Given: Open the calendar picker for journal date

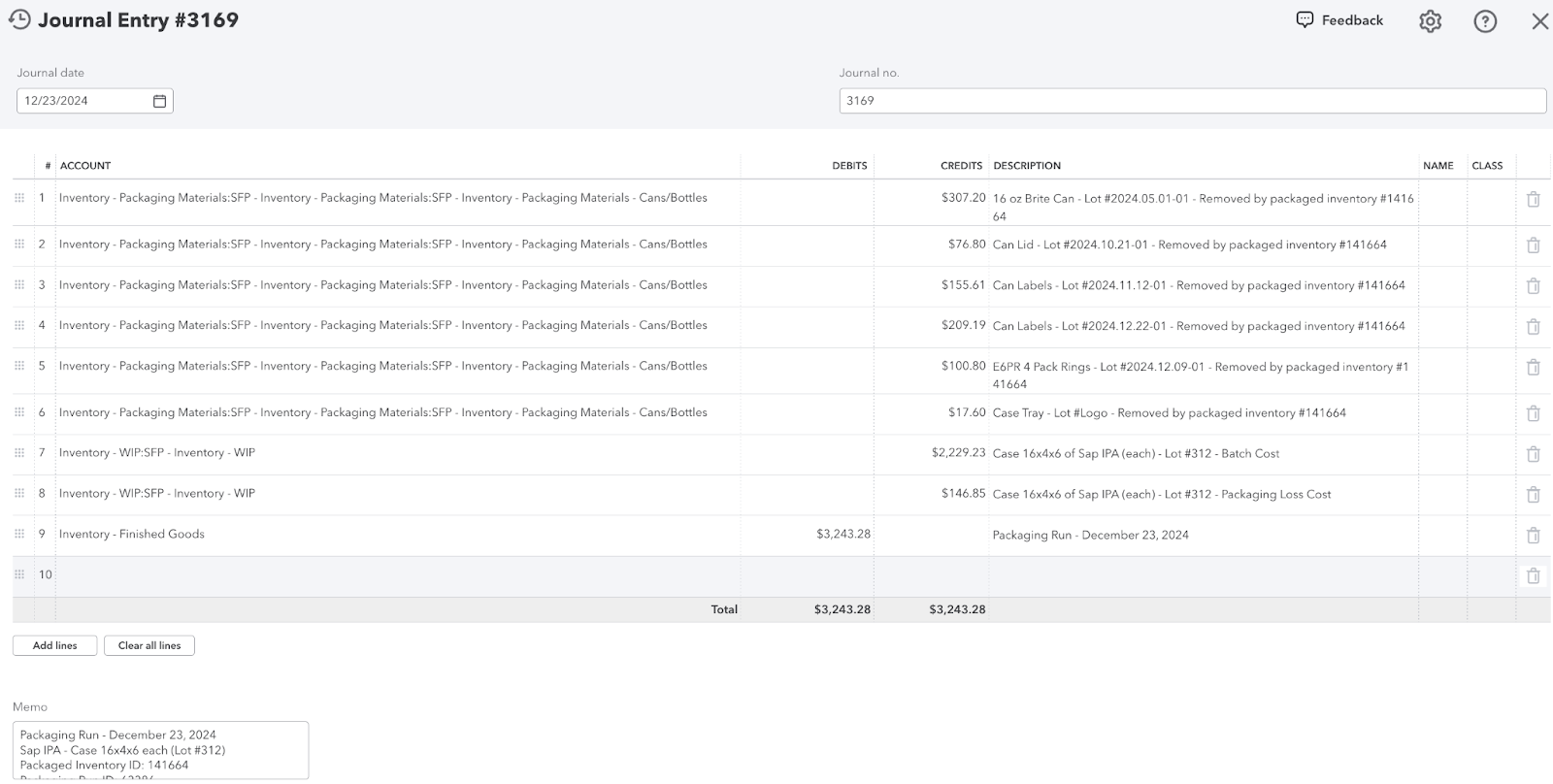Looking at the screenshot, I should pyautogui.click(x=160, y=101).
